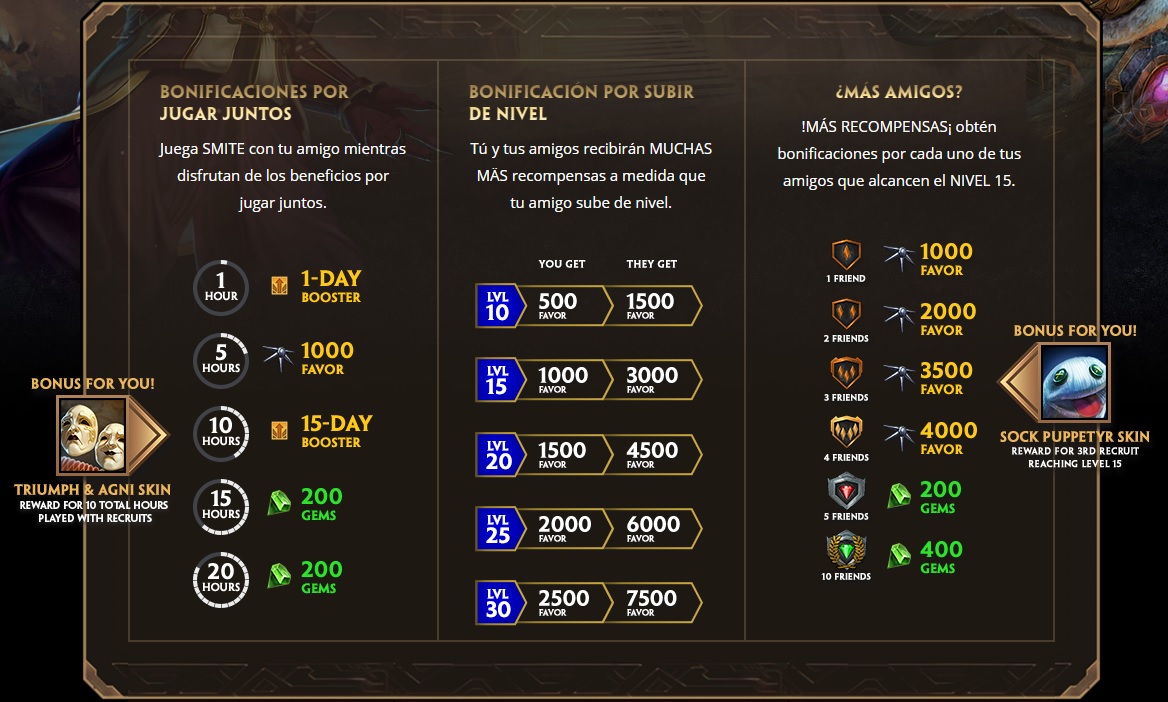Screen dimensions: 1168x702
Task: Click the 4 Friends shield badge
Action: 846,432
